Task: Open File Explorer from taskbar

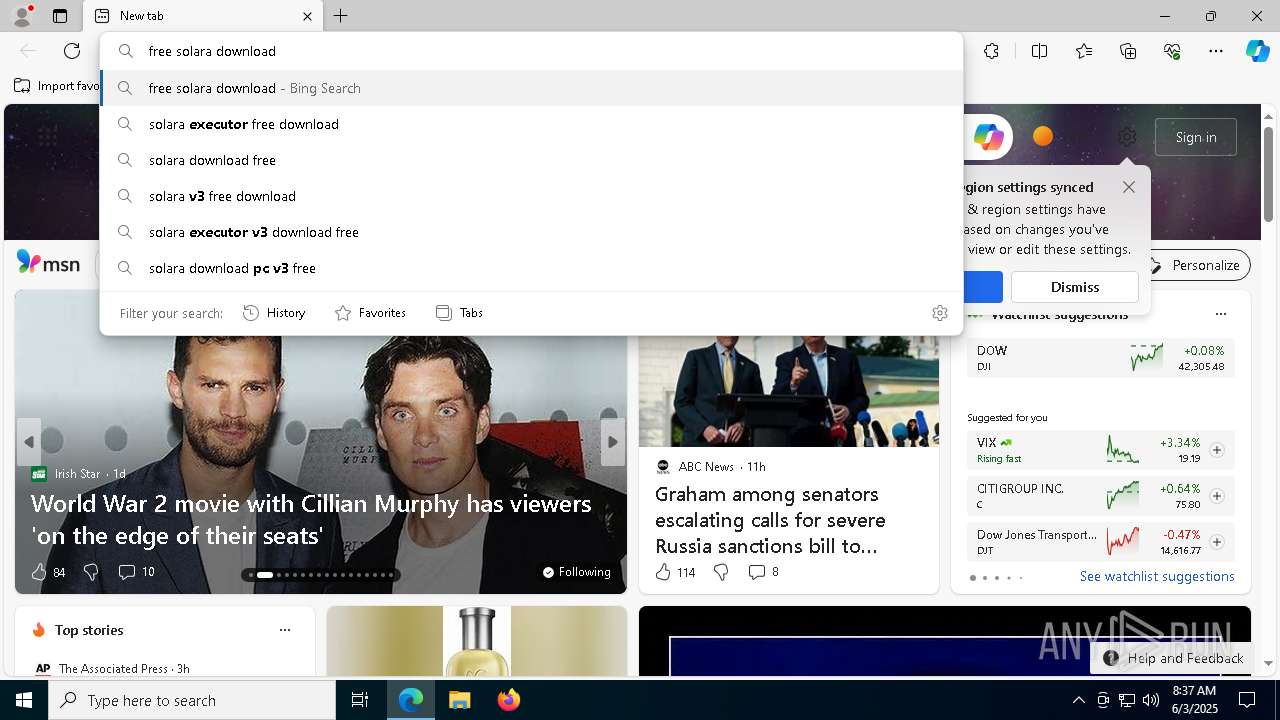Action: tap(459, 700)
